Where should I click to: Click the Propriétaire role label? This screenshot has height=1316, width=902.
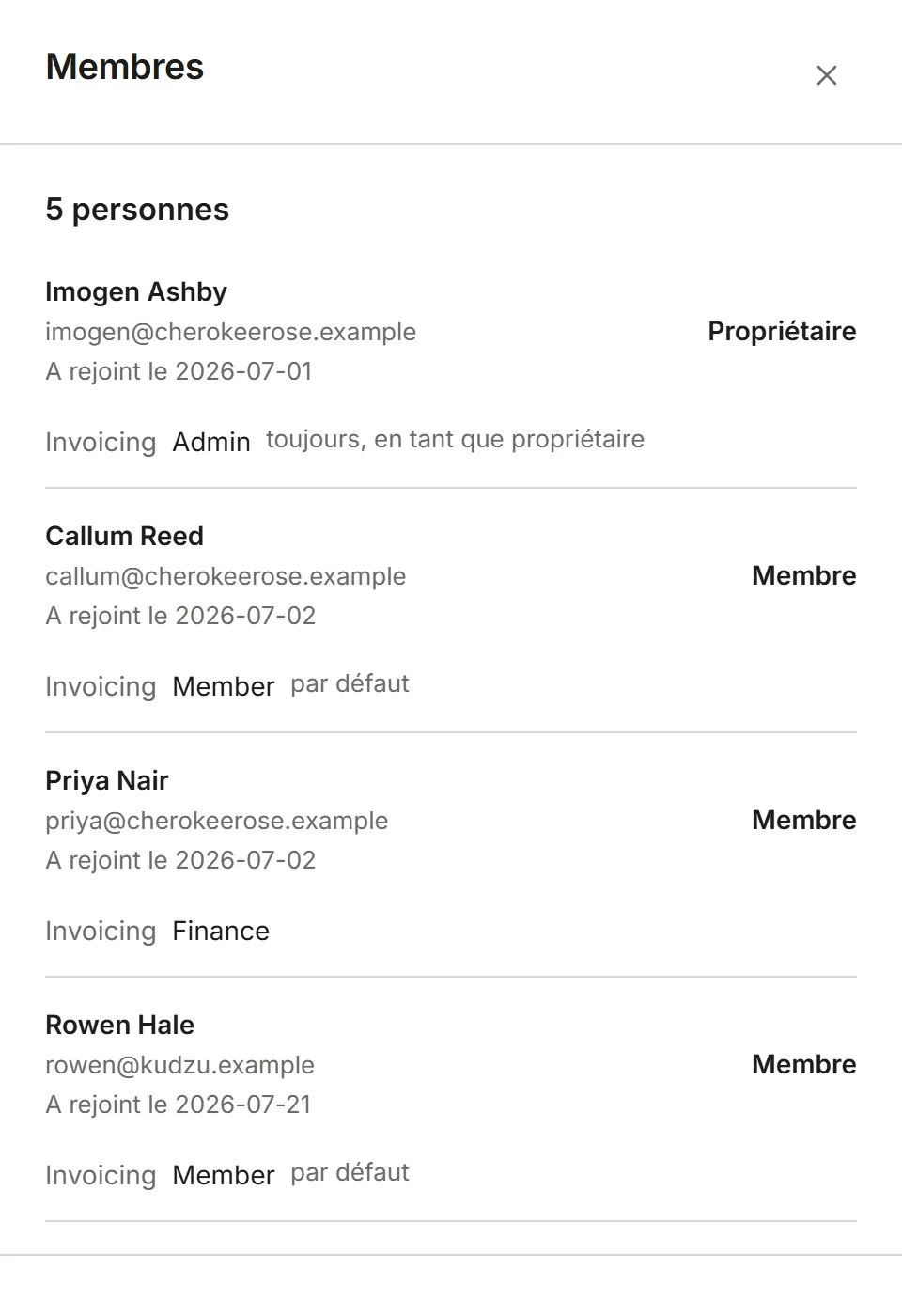pyautogui.click(x=782, y=331)
